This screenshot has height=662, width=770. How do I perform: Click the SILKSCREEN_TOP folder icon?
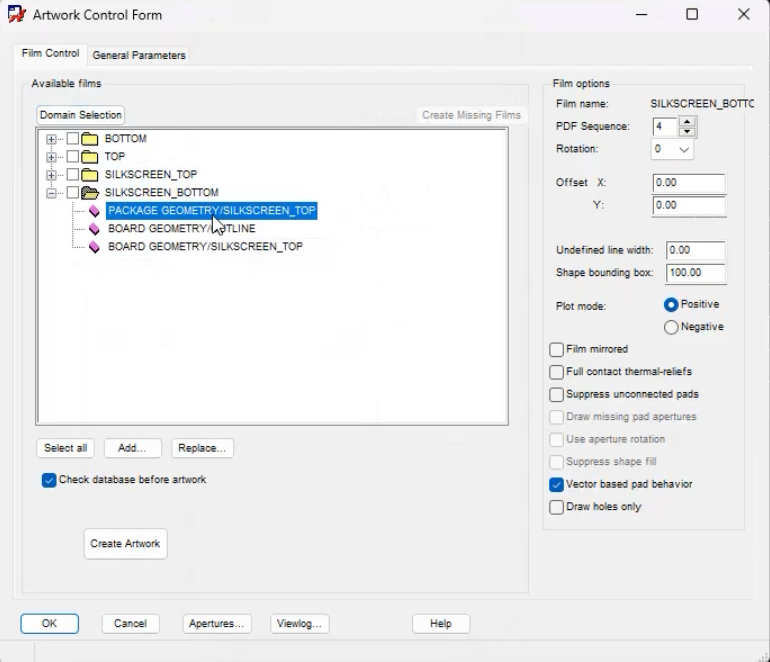[89, 175]
